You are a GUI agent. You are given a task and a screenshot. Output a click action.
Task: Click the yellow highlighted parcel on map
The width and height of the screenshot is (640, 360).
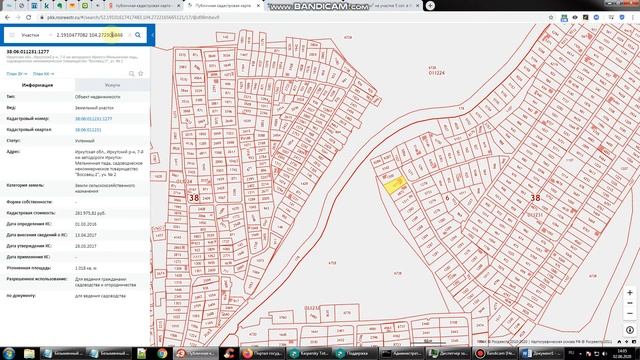[x=394, y=185]
